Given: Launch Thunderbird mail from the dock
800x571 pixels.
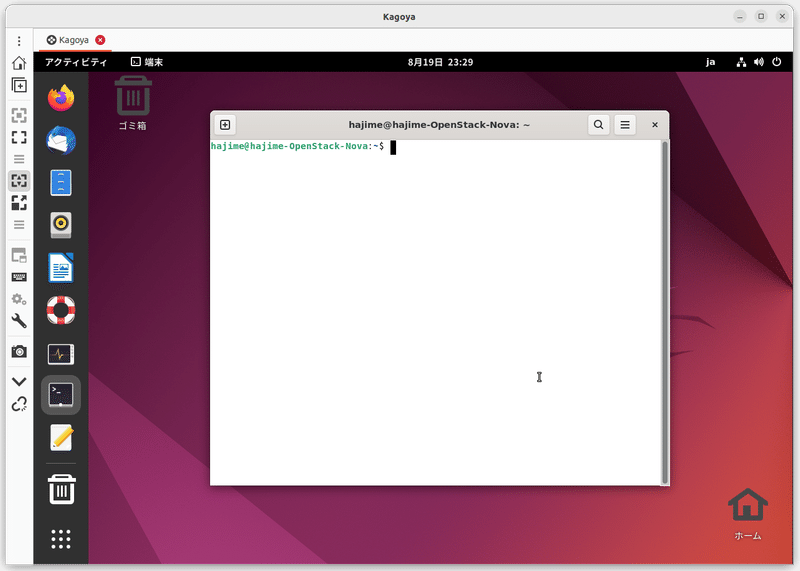Looking at the screenshot, I should pyautogui.click(x=61, y=140).
